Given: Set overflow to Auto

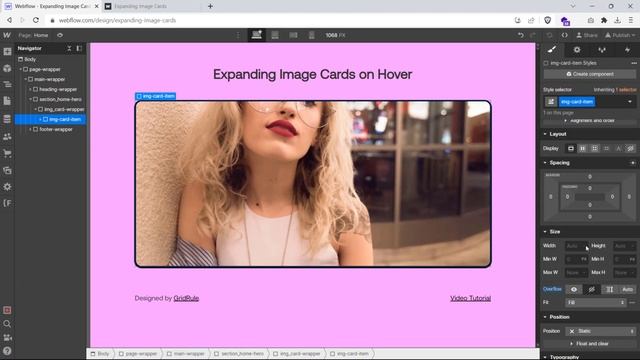Looking at the screenshot, I should coord(627,289).
